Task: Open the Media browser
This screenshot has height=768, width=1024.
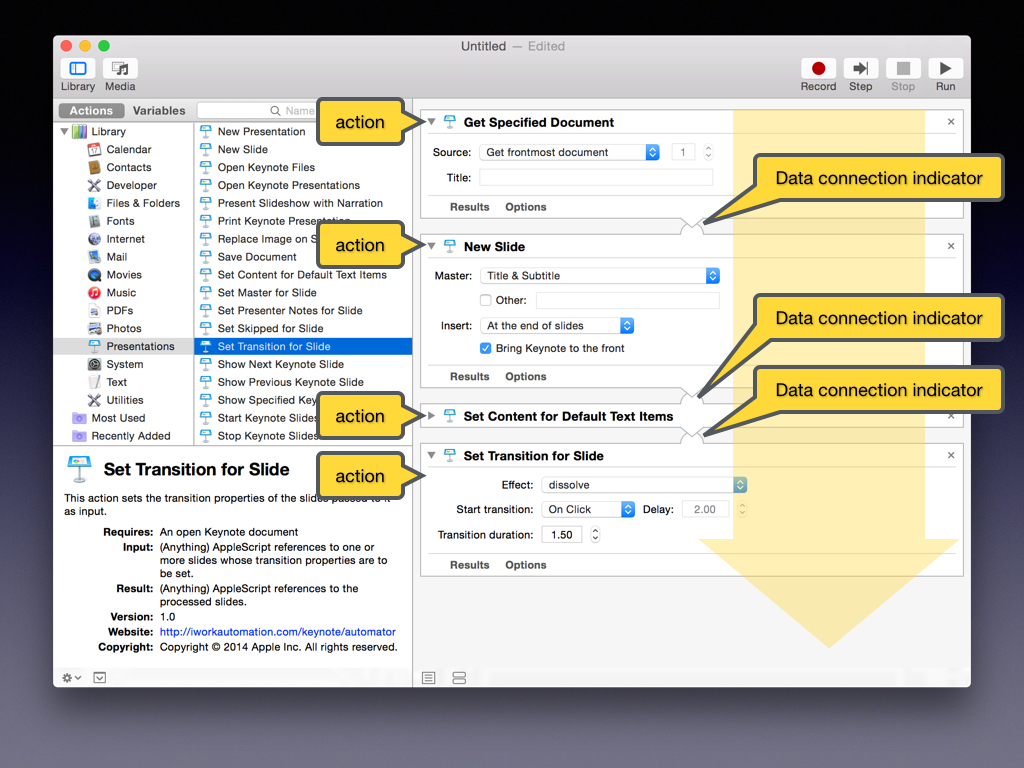Action: (120, 69)
